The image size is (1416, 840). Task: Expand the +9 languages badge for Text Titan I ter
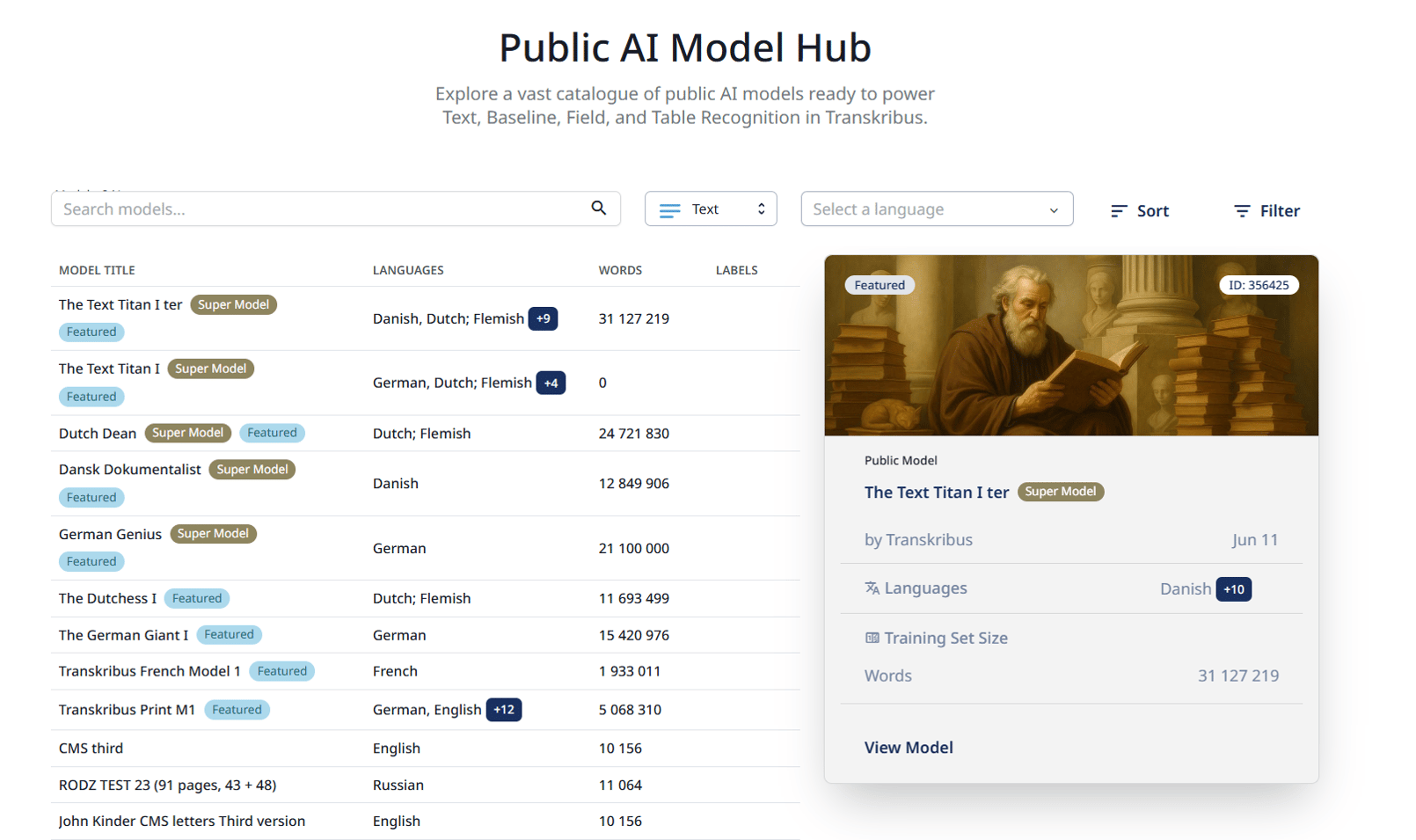pos(544,318)
